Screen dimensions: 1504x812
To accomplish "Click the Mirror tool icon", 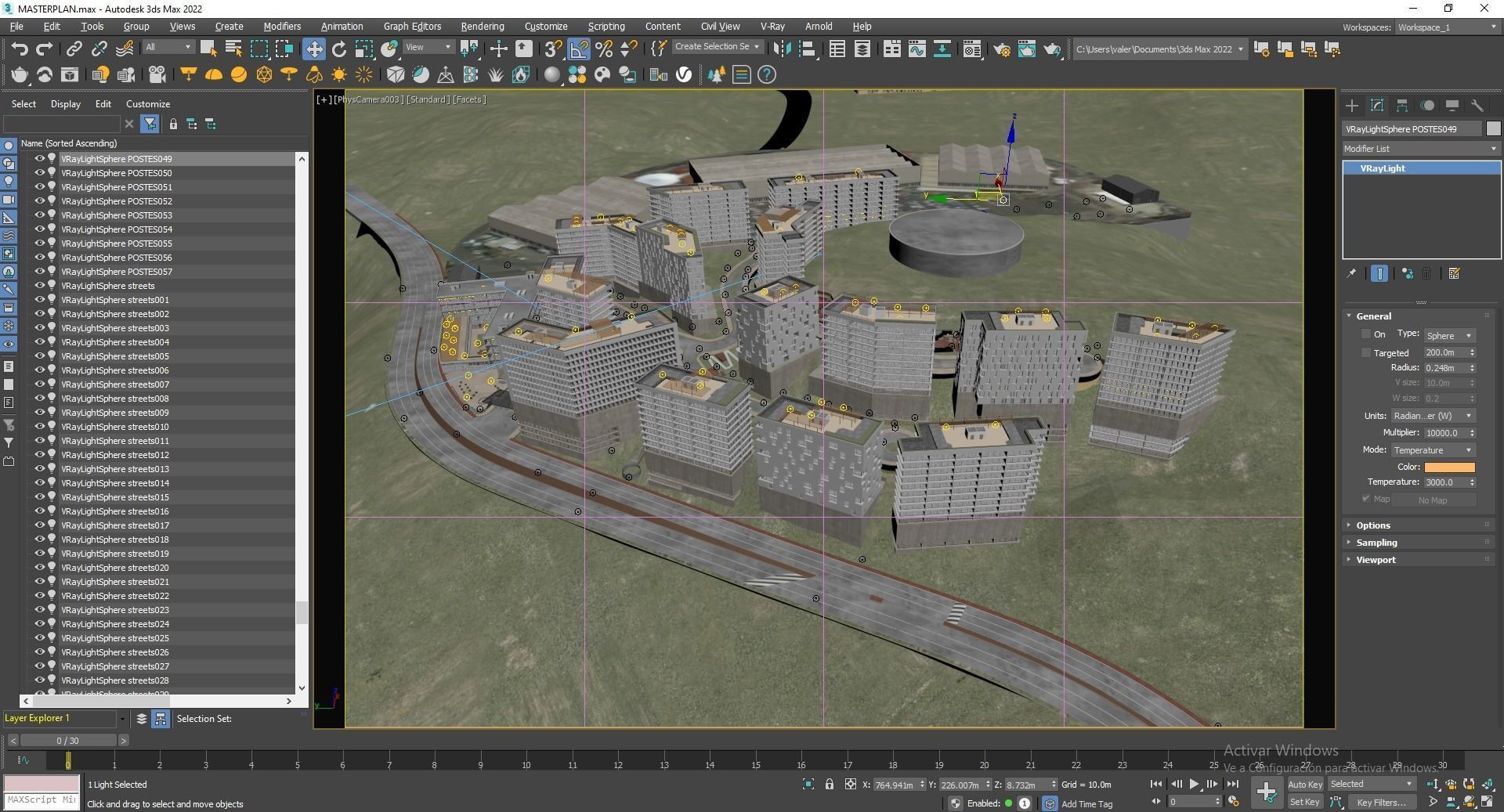I will click(x=782, y=49).
